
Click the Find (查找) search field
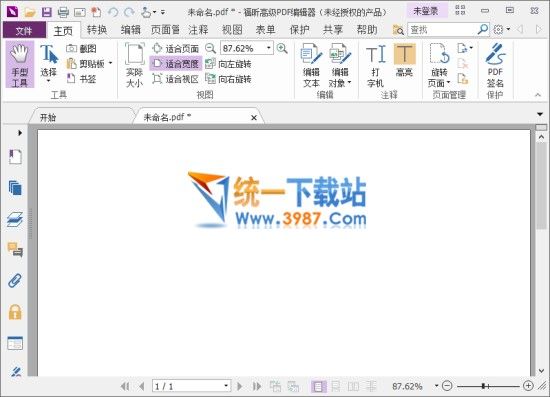coord(442,30)
